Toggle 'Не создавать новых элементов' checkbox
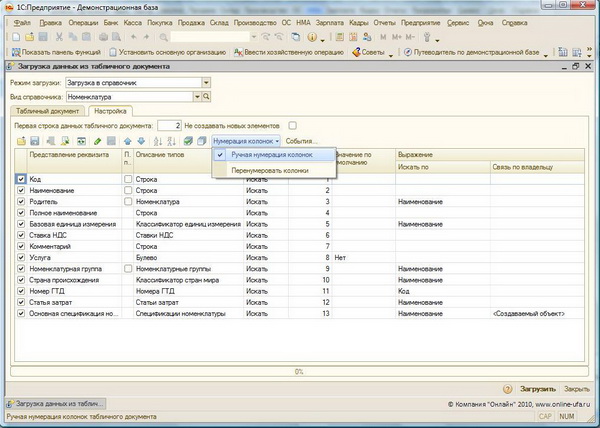The width and height of the screenshot is (600, 428). click(x=292, y=125)
